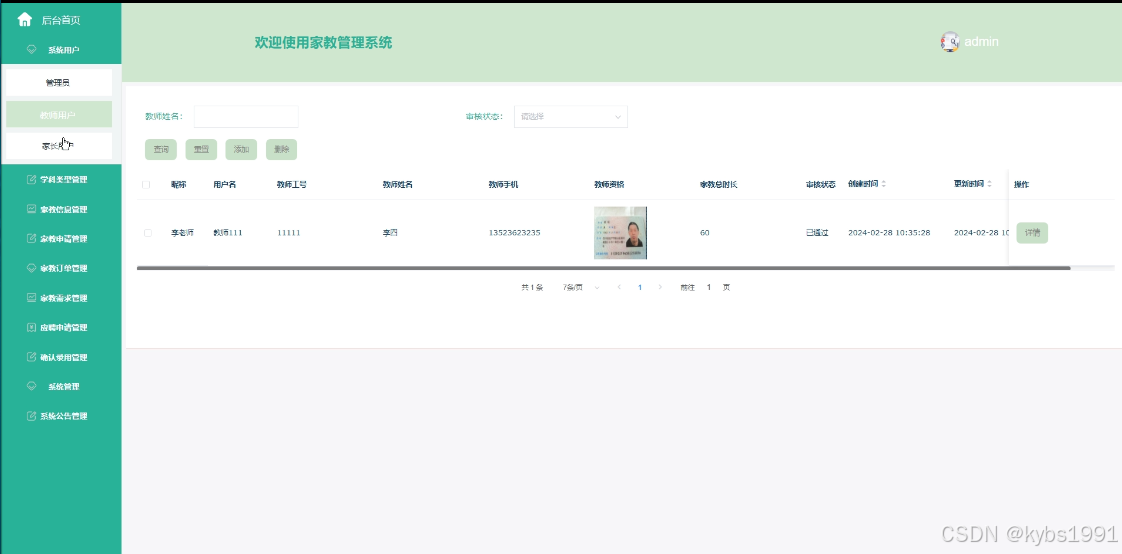Click the 已通过 status cell
Image resolution: width=1122 pixels, height=554 pixels.
point(816,233)
